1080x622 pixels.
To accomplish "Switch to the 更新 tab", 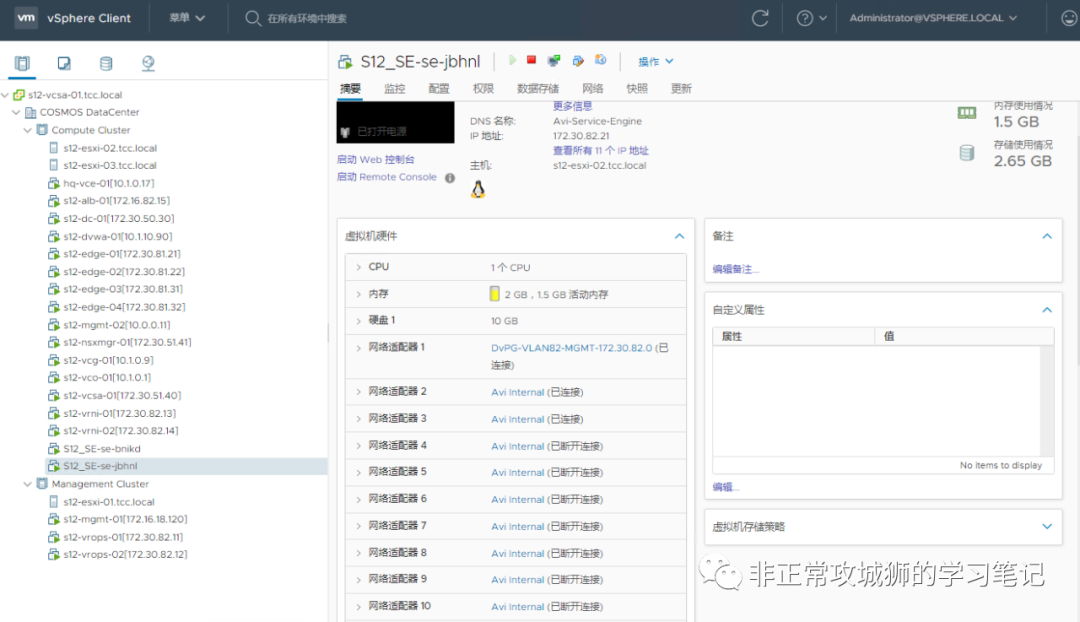I will pos(681,89).
